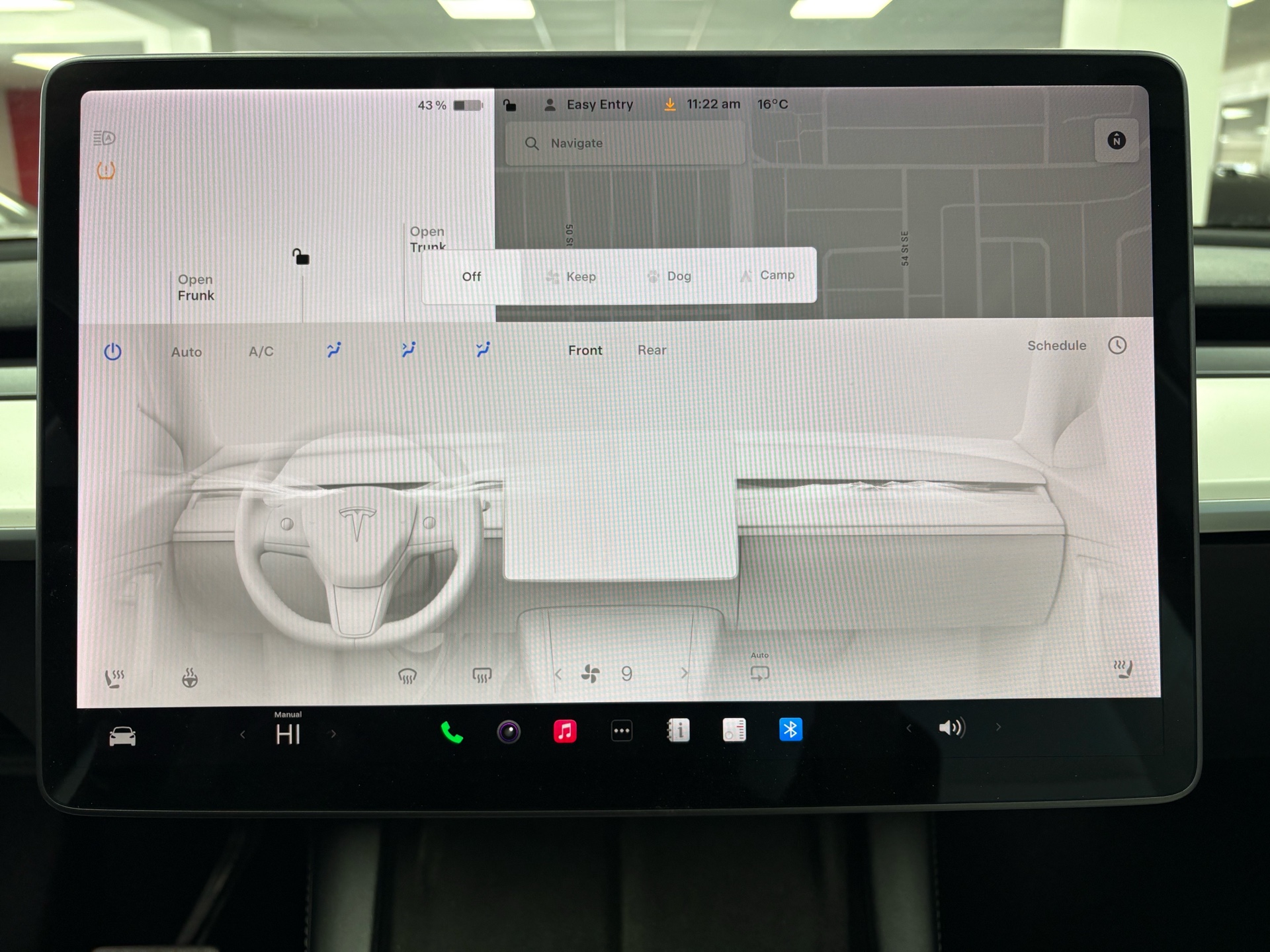Viewport: 1270px width, 952px height.
Task: Tap the 16°C outside temperature
Action: click(773, 104)
